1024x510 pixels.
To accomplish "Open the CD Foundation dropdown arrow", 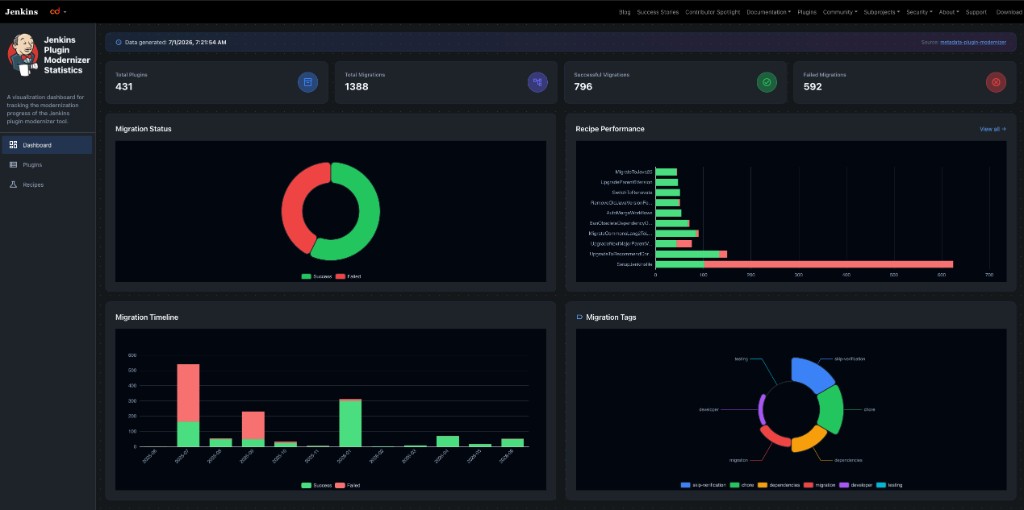I will point(65,12).
